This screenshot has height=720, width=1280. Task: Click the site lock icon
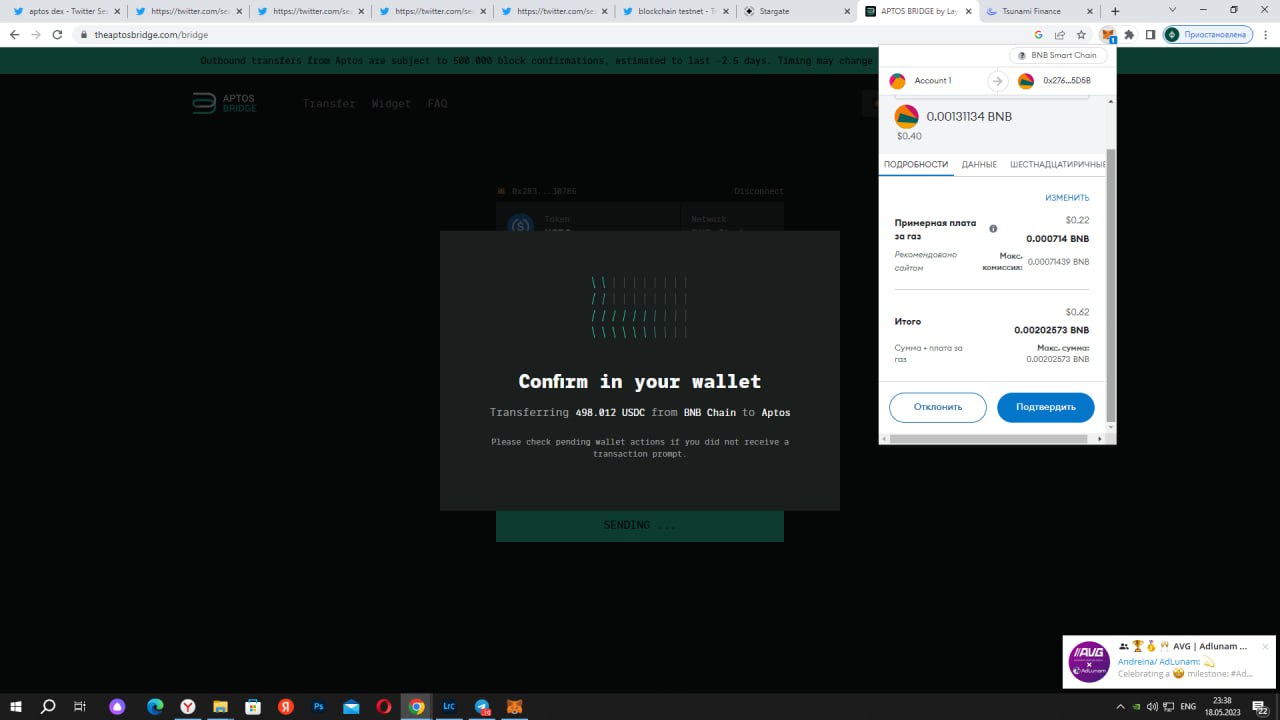click(84, 34)
